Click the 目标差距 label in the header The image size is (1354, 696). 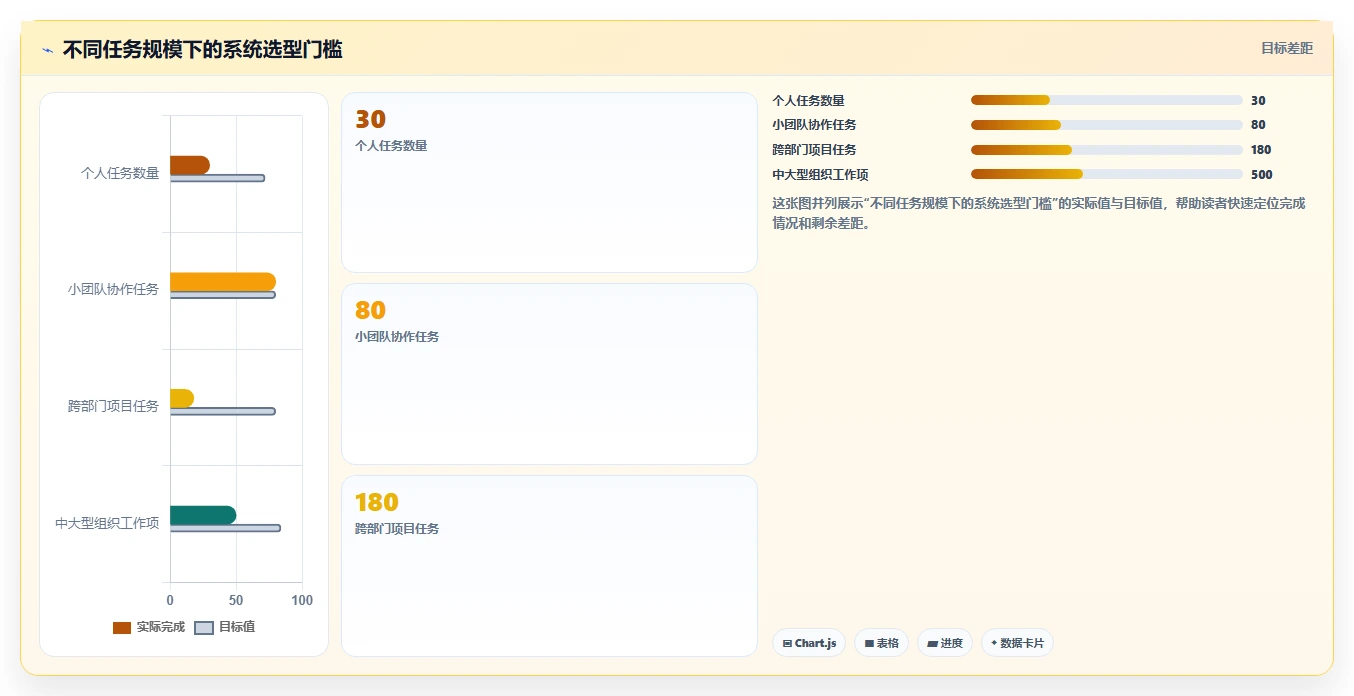click(x=1286, y=48)
